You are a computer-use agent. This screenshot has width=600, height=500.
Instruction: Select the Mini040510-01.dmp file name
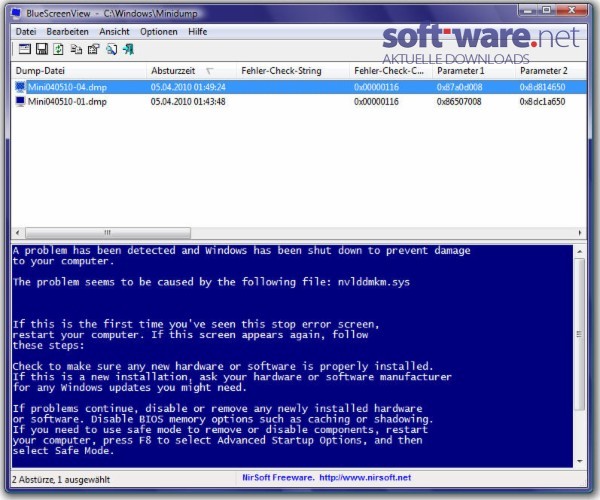click(x=67, y=102)
